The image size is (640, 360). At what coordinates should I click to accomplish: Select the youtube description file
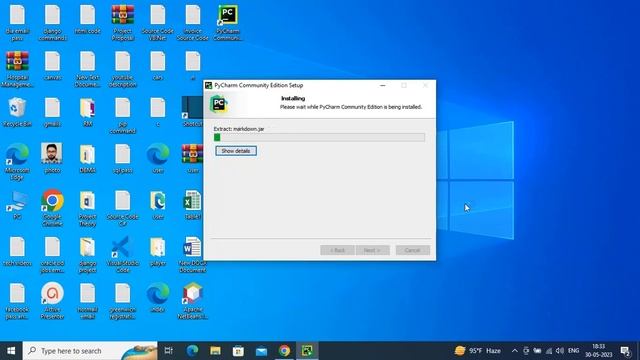tap(122, 69)
